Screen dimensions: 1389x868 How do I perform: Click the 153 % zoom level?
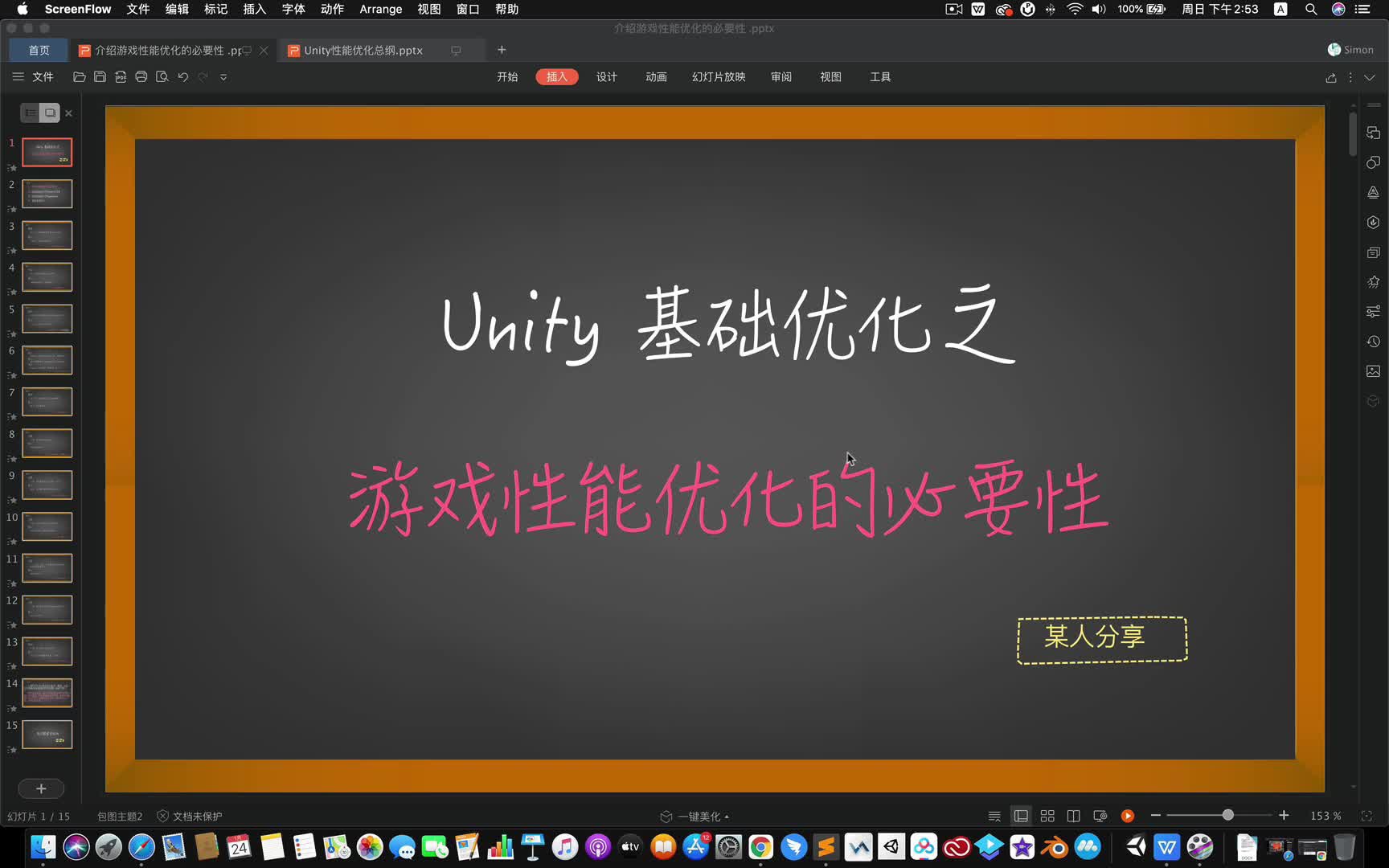(x=1325, y=816)
